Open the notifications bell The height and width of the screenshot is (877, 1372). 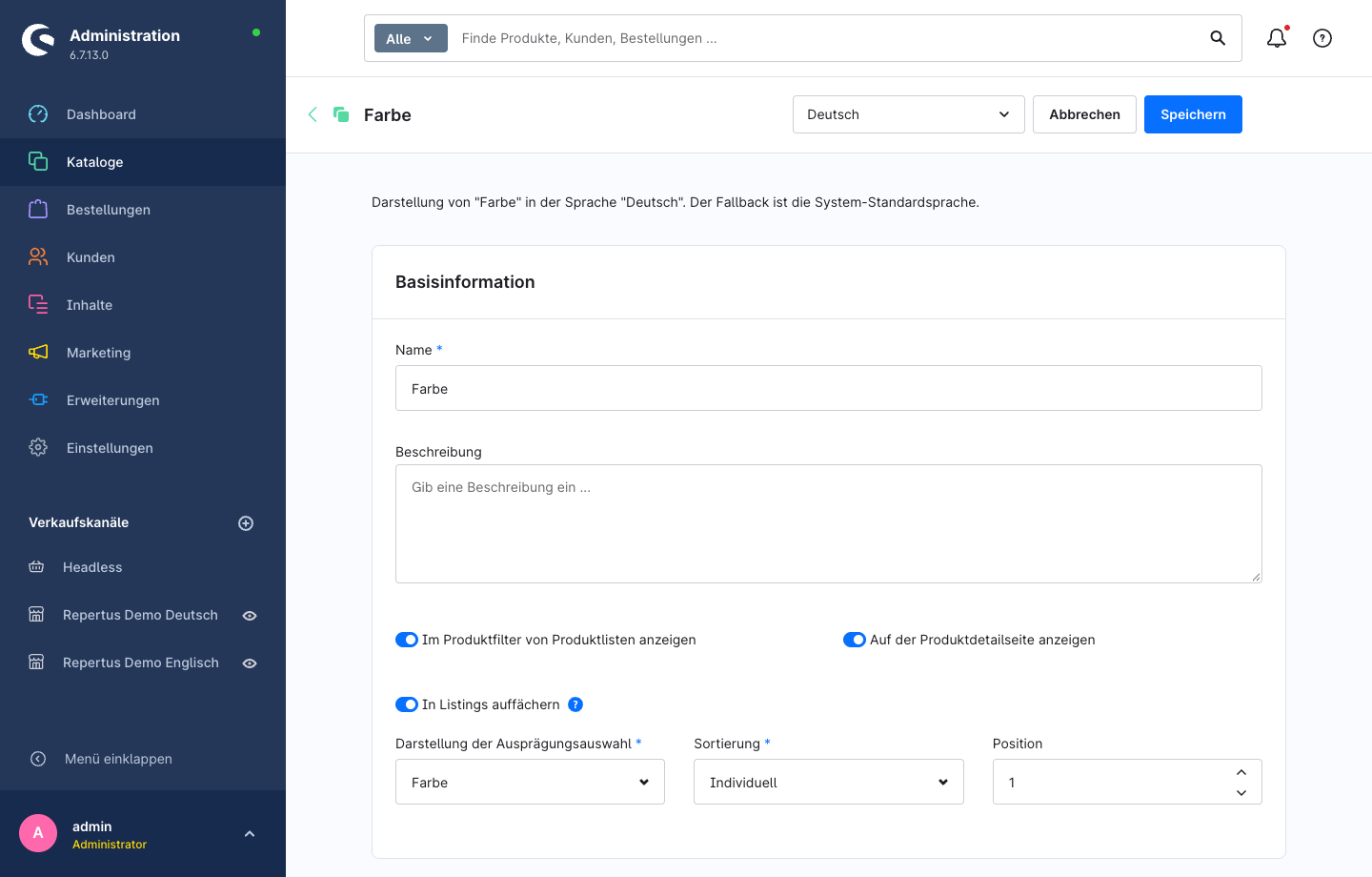coord(1277,38)
